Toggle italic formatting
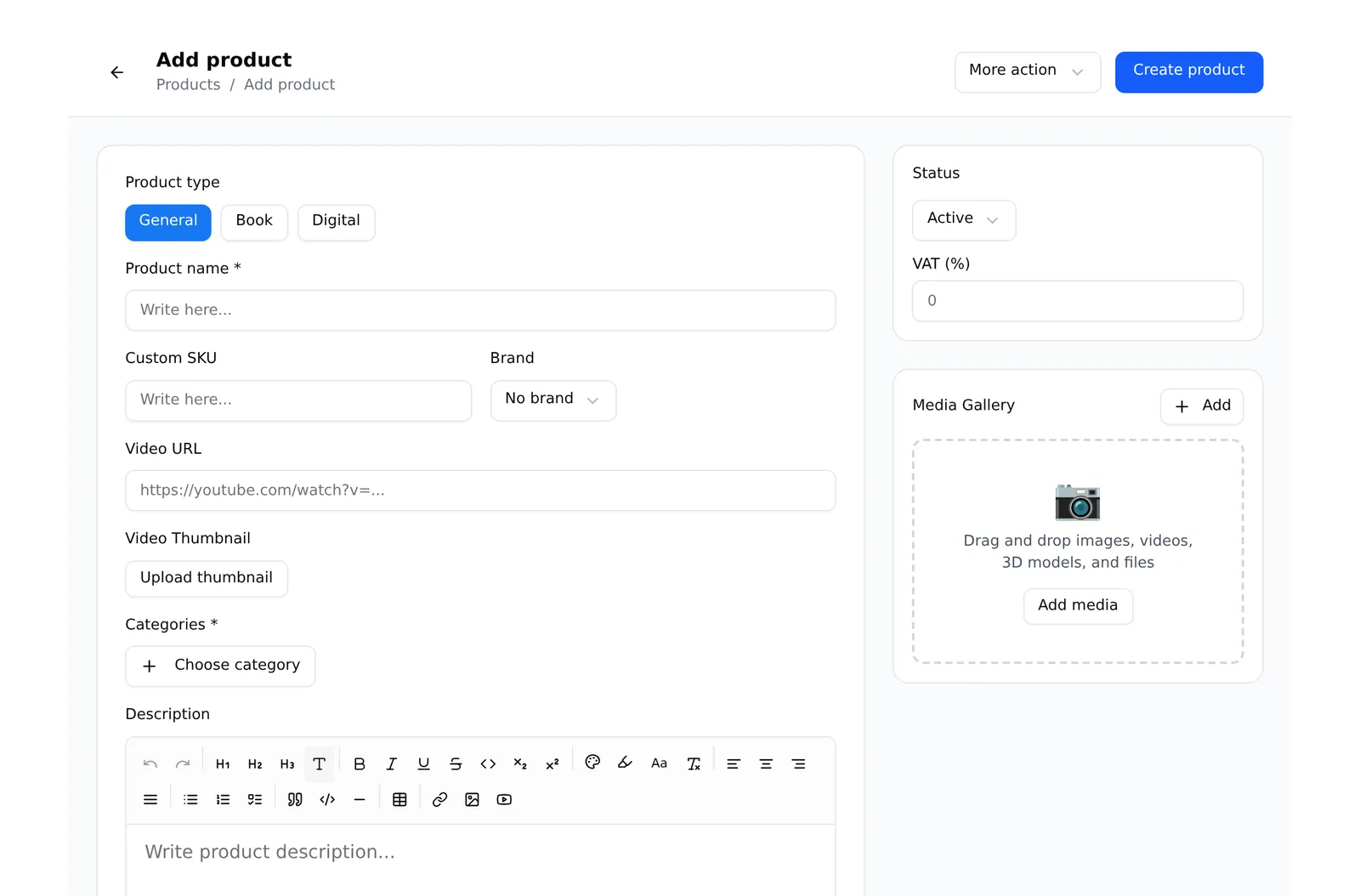 (x=392, y=764)
